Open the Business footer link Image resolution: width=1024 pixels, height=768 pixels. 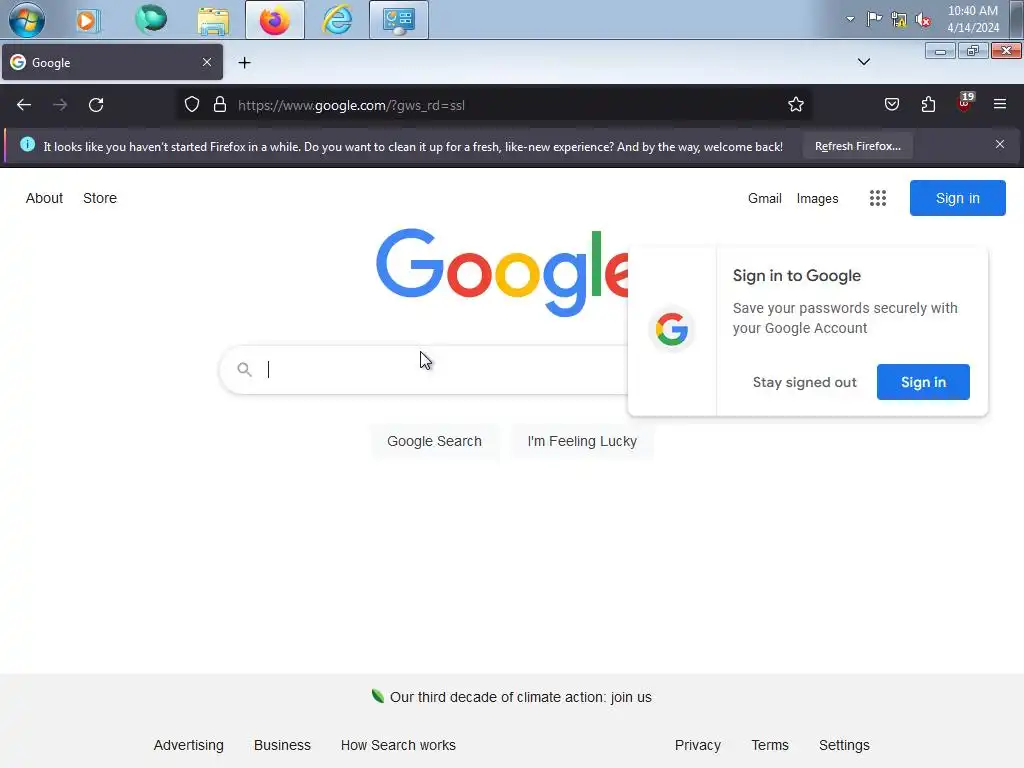tap(282, 745)
